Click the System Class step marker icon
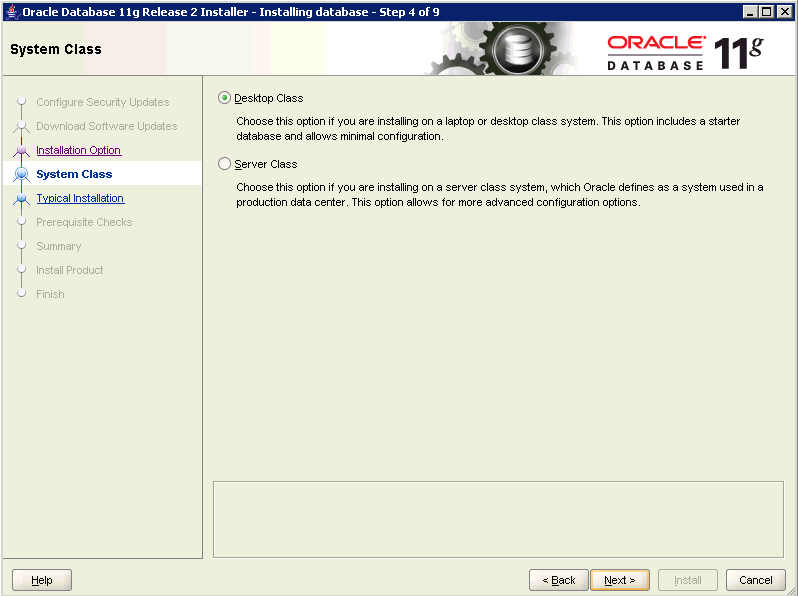Viewport: 798px width, 596px height. [x=22, y=174]
